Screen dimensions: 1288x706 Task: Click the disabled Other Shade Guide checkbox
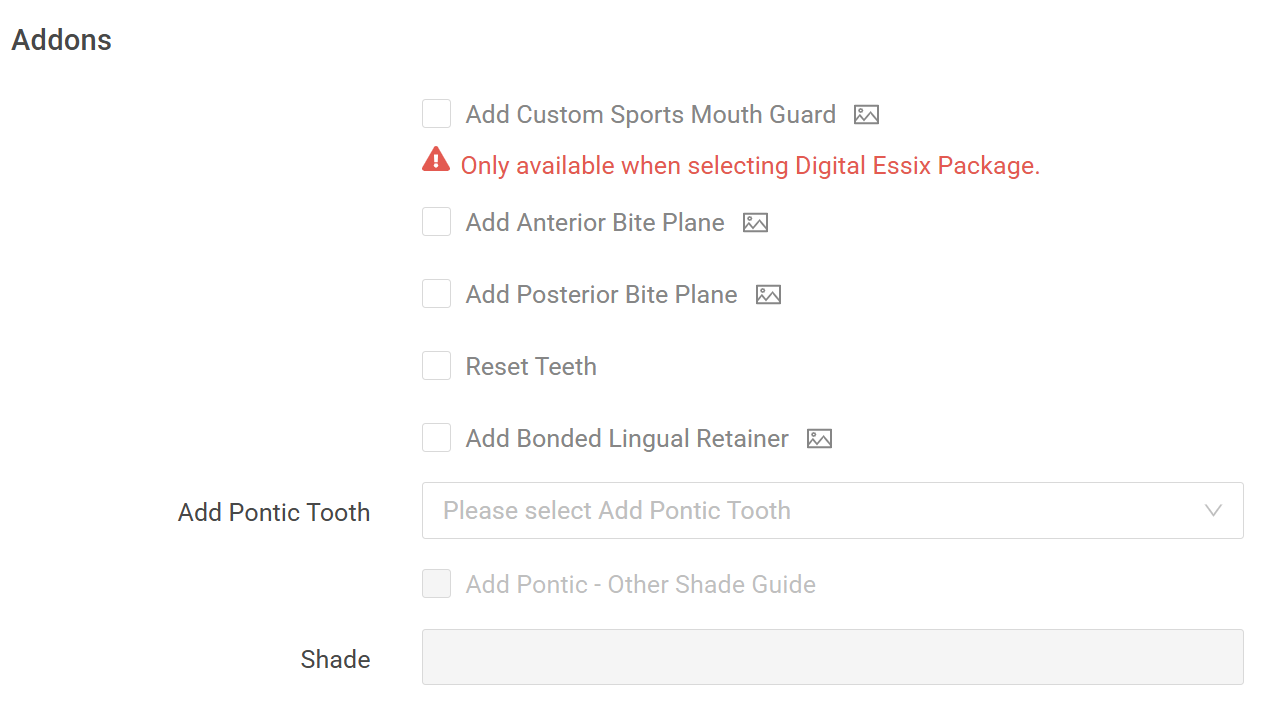pos(436,584)
